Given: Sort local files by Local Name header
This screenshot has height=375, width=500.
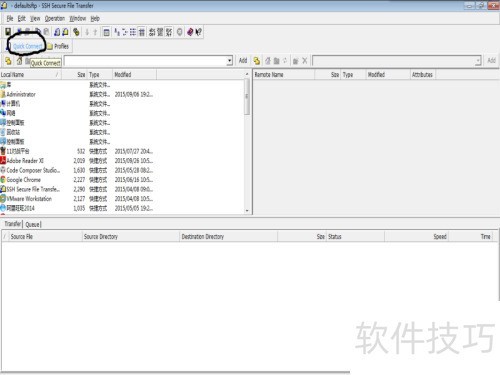Looking at the screenshot, I should click(31, 75).
